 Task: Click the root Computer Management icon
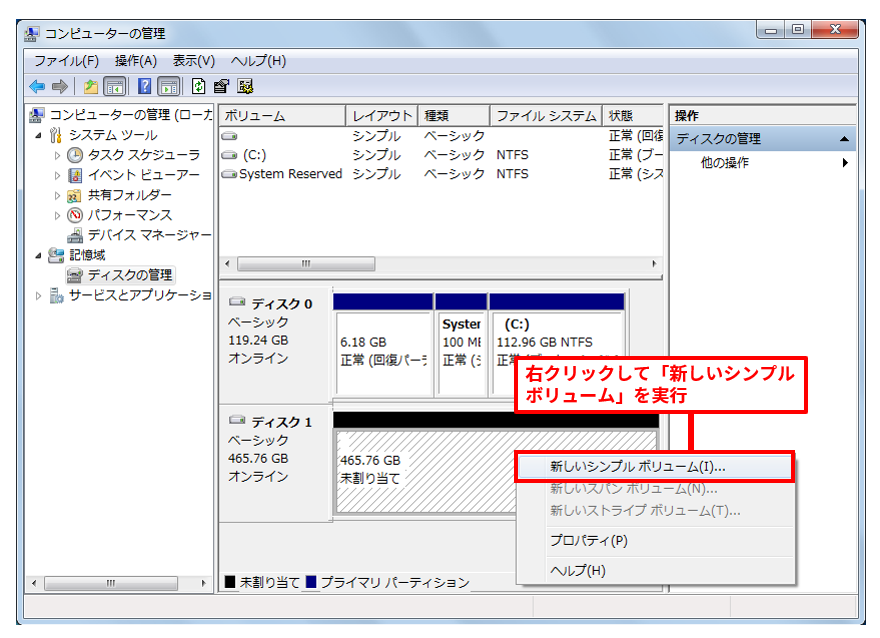coord(37,115)
